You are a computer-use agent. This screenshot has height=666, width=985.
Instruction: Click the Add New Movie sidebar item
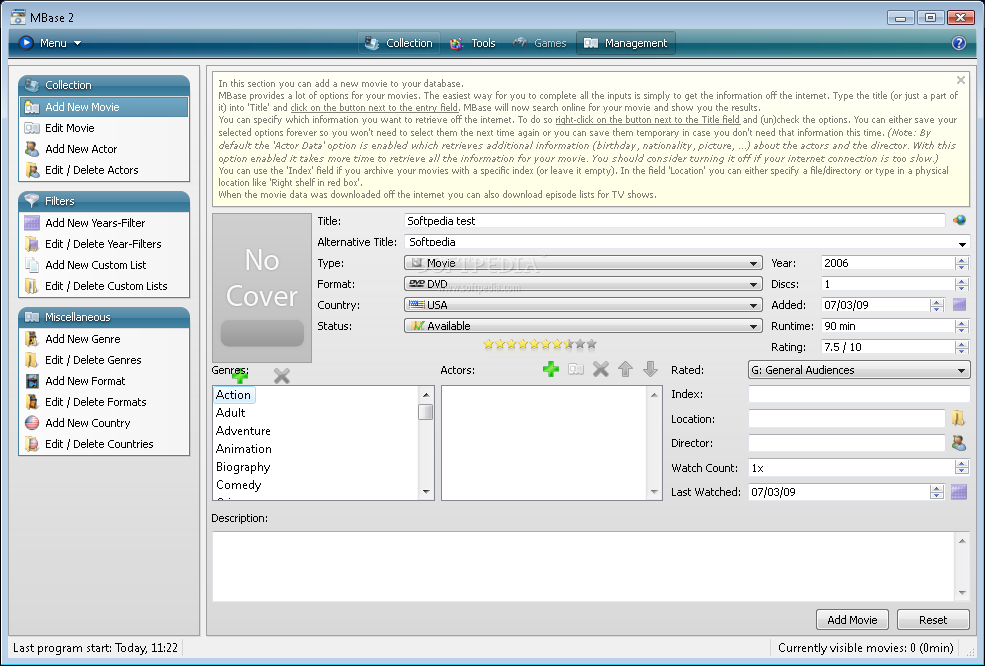click(x=104, y=107)
